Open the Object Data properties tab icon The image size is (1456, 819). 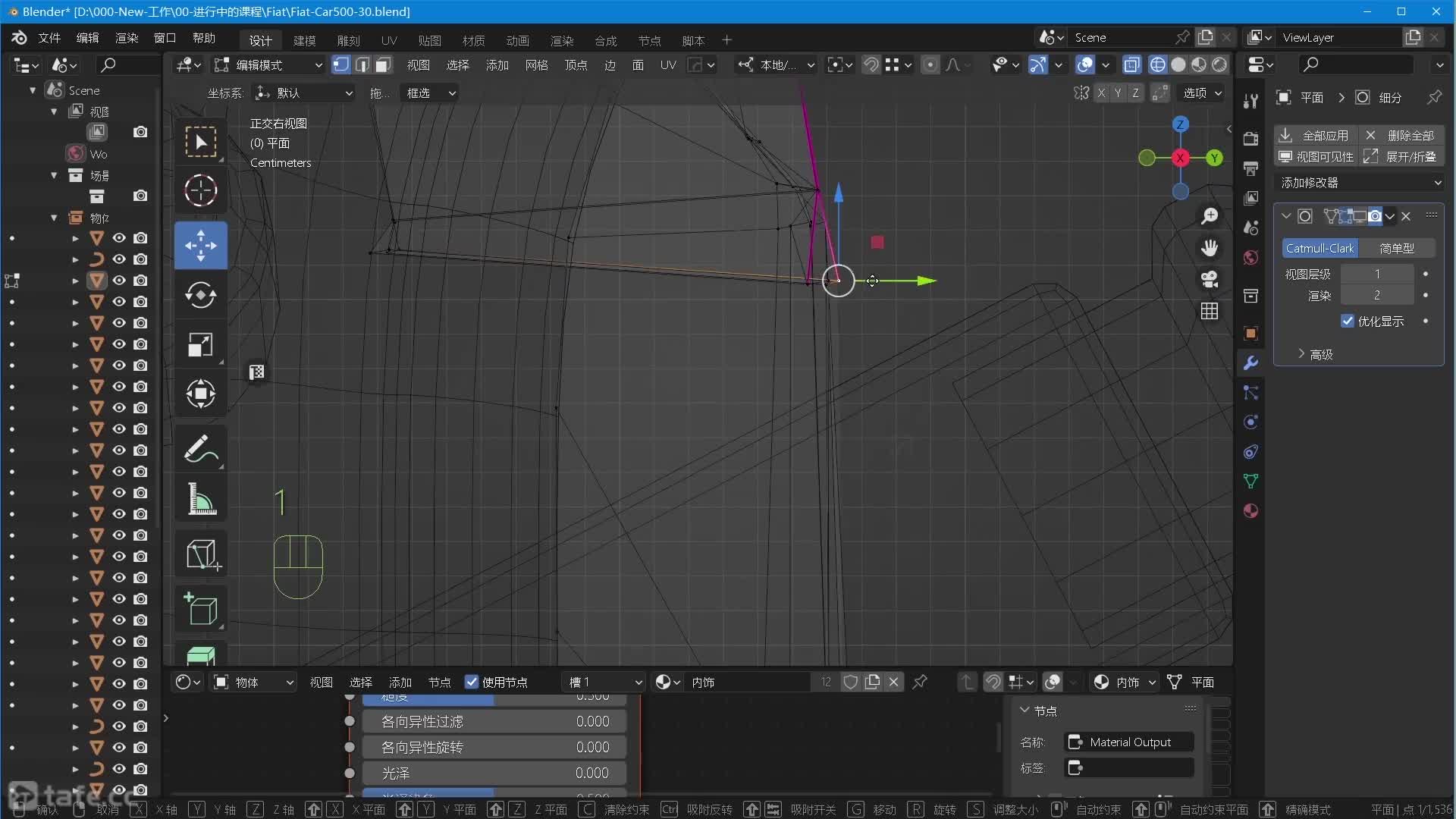[x=1250, y=482]
